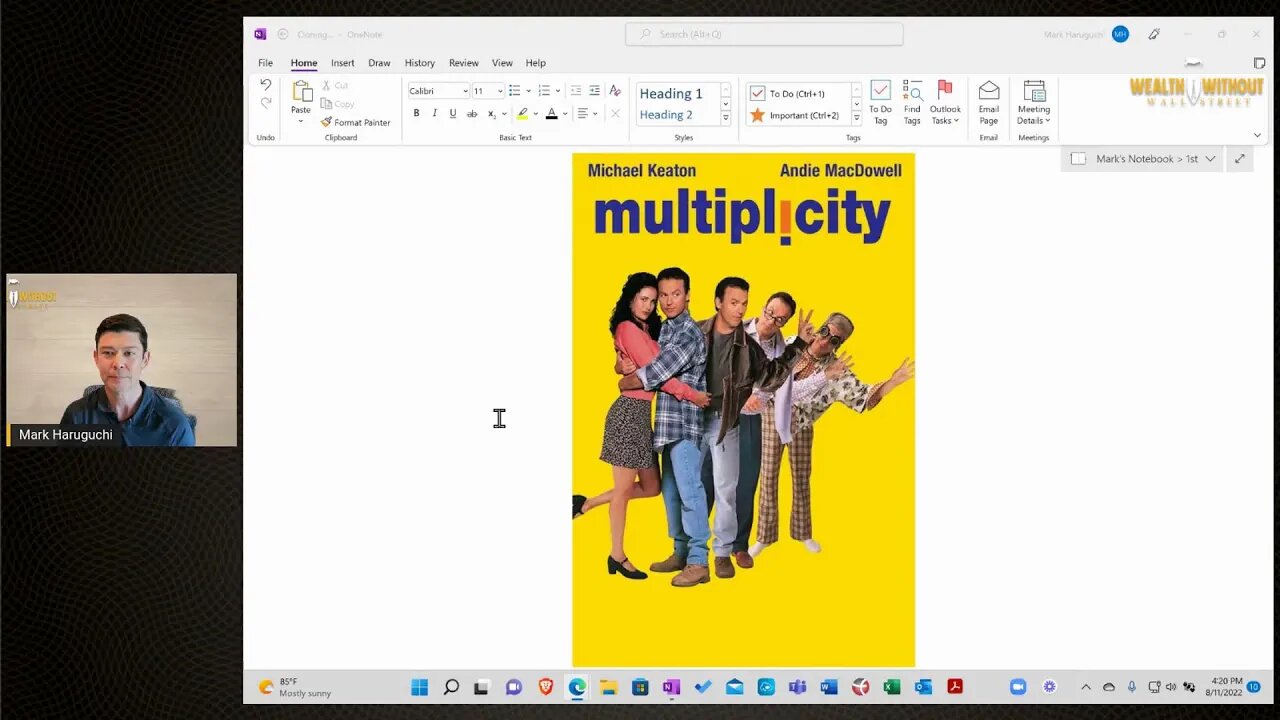Undo the last action
This screenshot has width=1280, height=720.
pos(265,85)
